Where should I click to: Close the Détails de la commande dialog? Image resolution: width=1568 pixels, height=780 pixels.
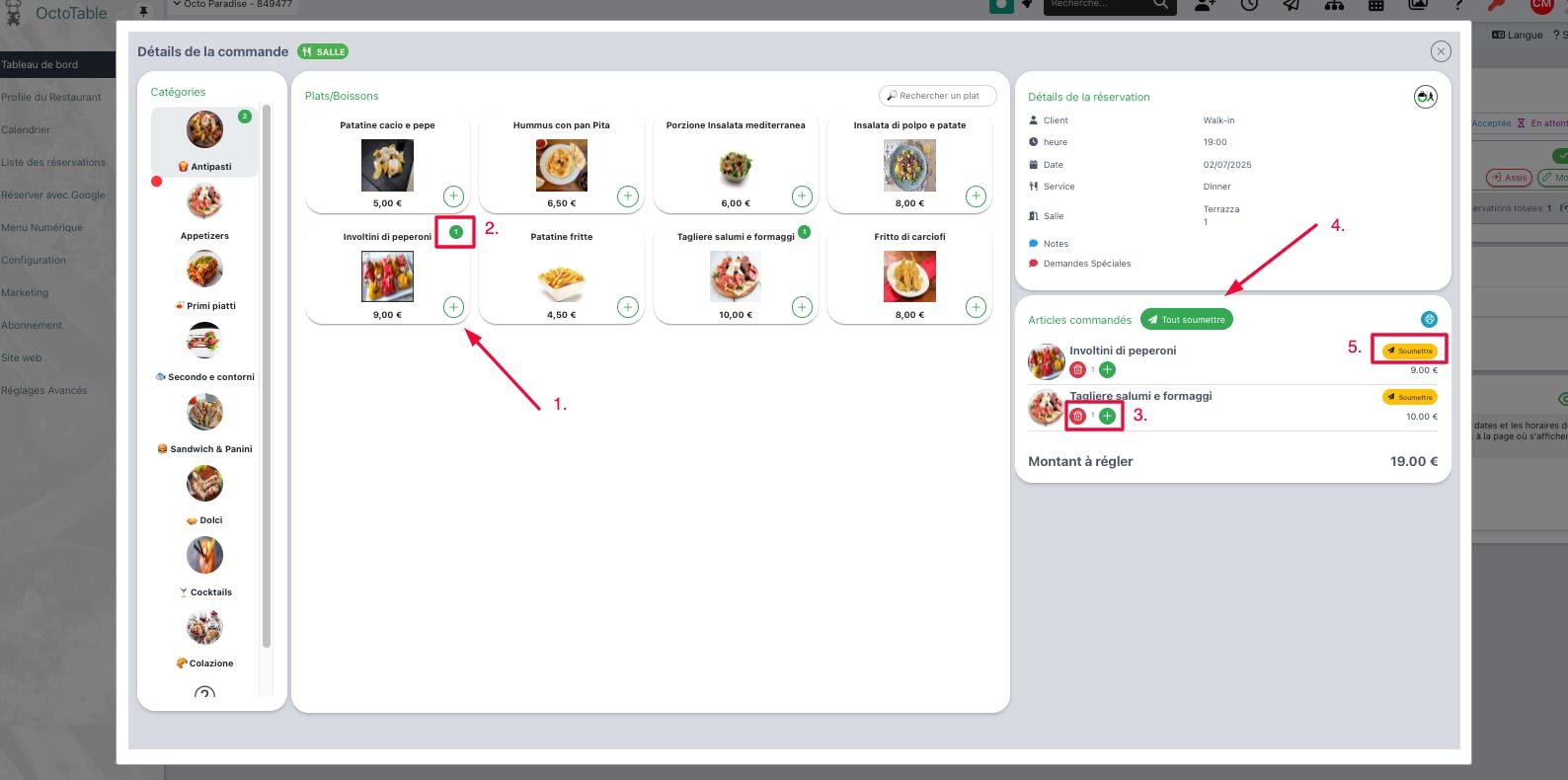1441,51
